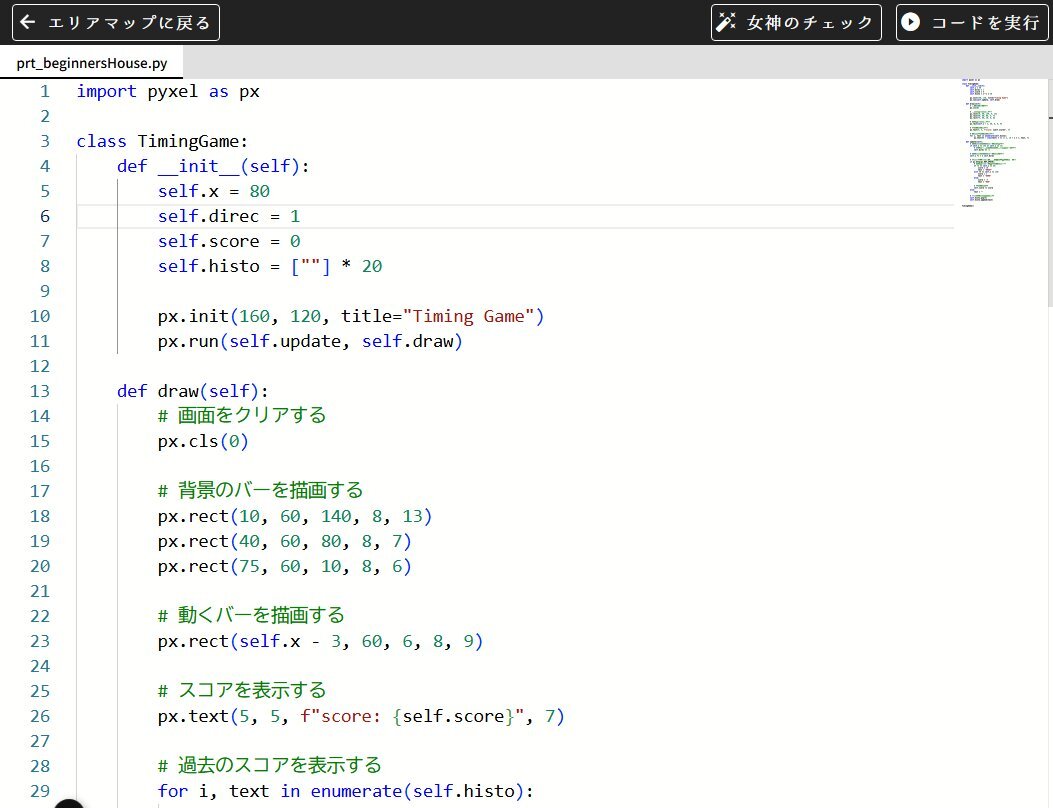Viewport: 1053px width, 808px height.
Task: Click the "Timing Game" title string
Action: coord(468,316)
